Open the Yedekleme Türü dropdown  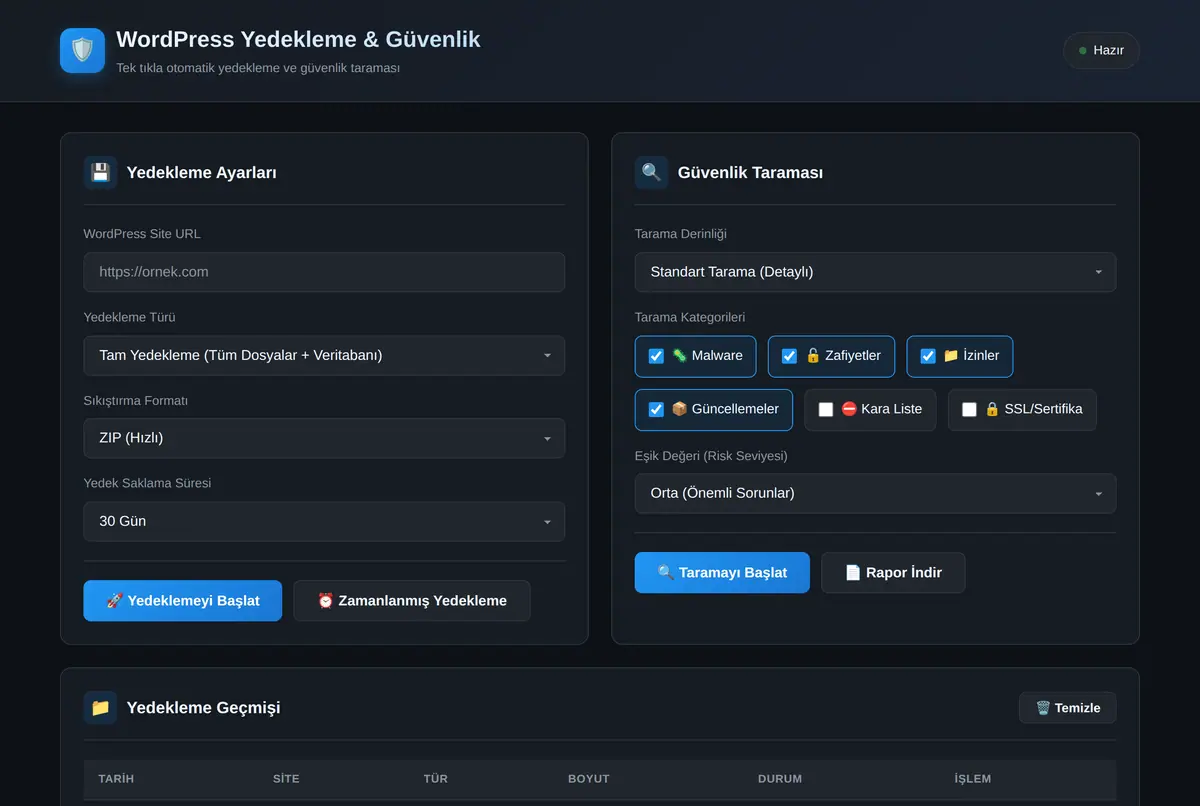coord(324,355)
